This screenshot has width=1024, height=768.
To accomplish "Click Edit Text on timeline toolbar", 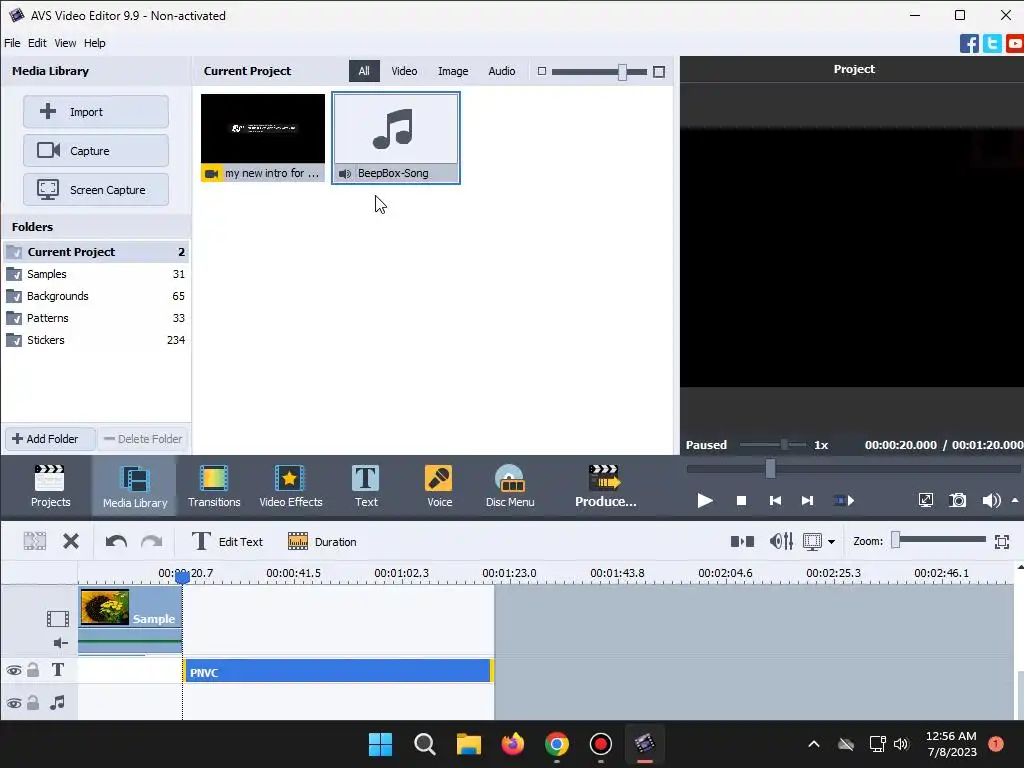I will click(x=227, y=541).
